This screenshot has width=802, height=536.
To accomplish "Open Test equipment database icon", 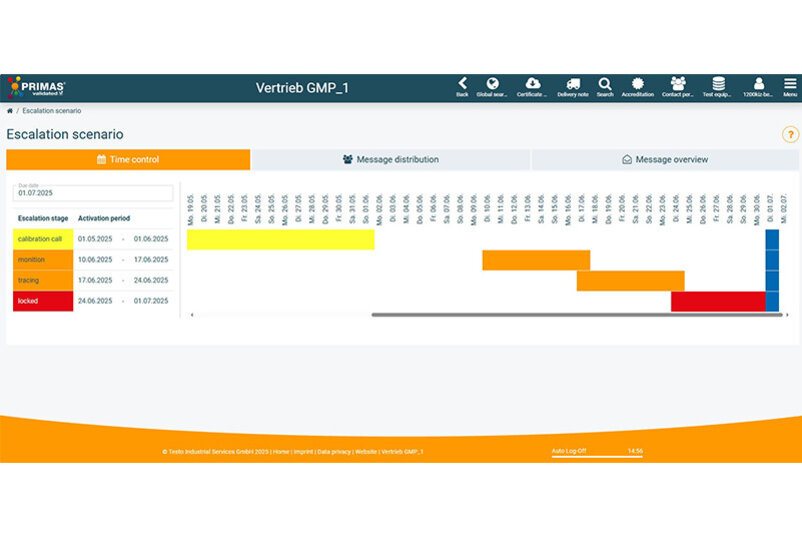I will pyautogui.click(x=718, y=84).
